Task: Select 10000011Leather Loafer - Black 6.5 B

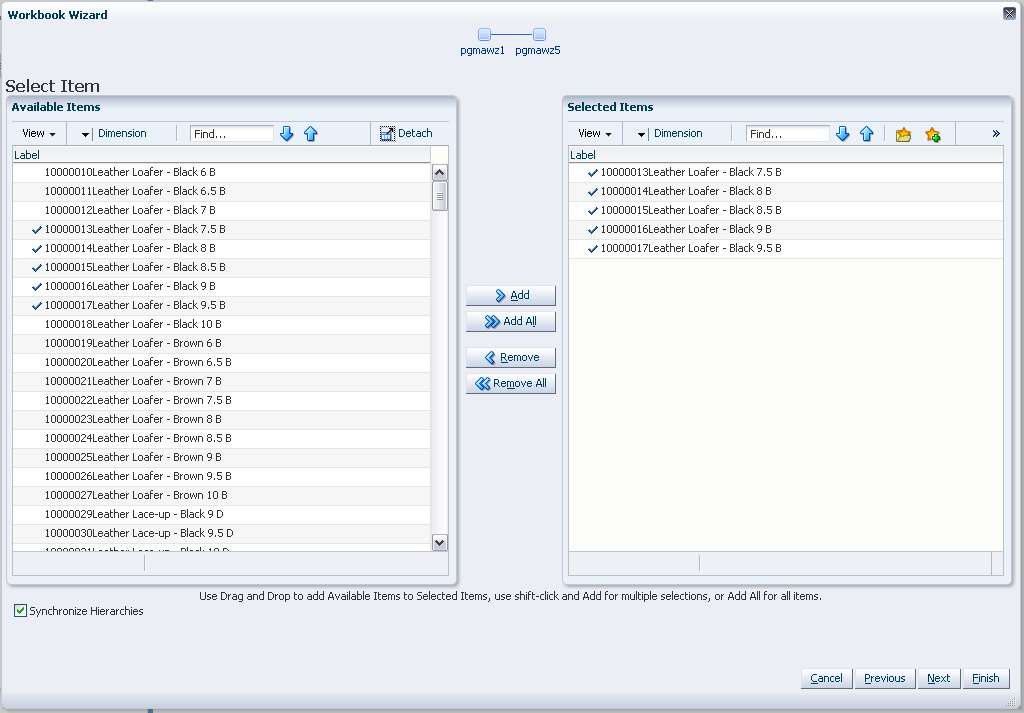Action: click(221, 191)
